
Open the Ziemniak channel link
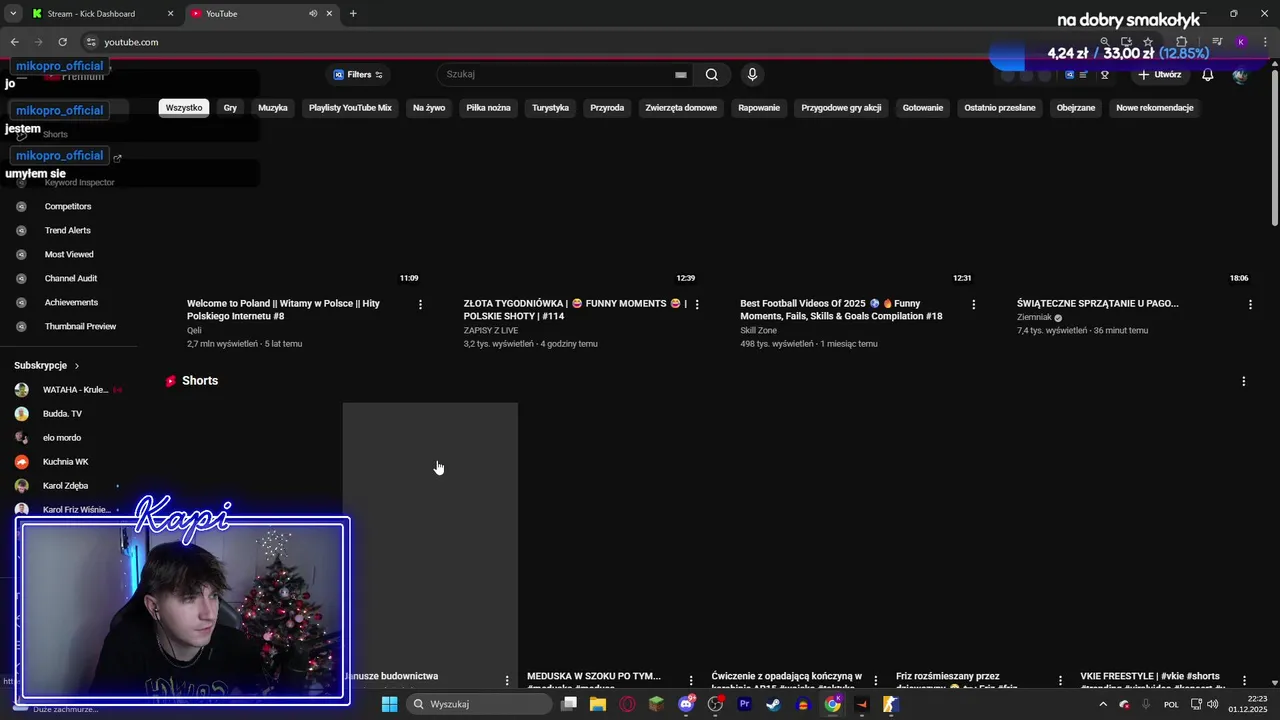point(1034,317)
